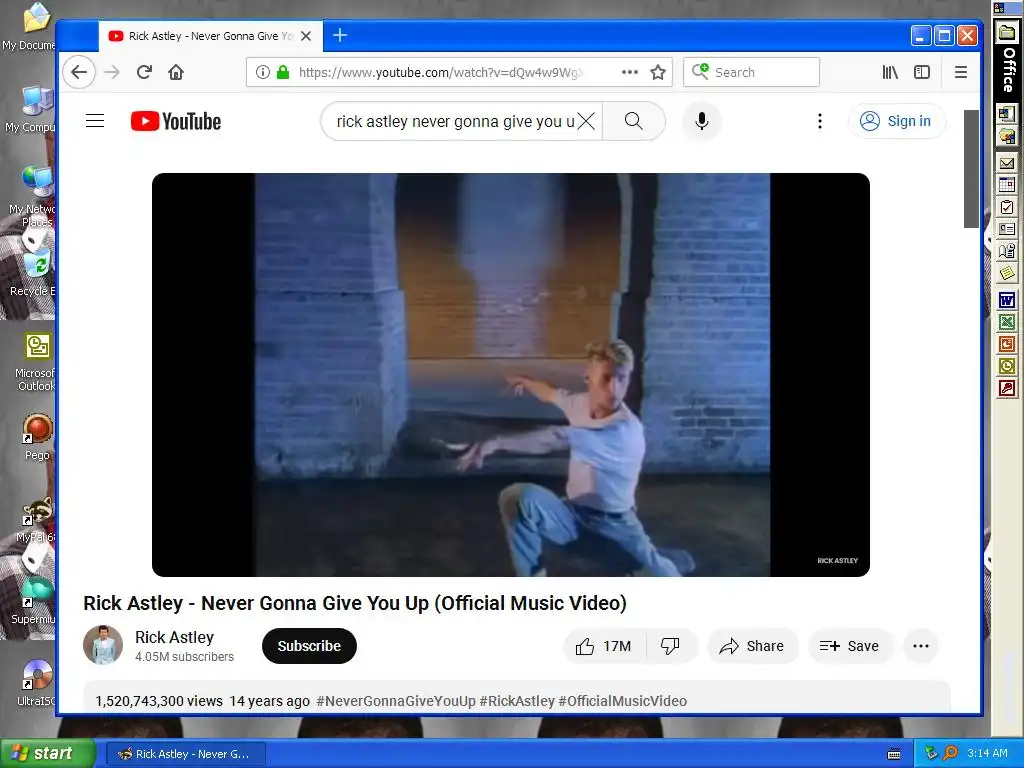Toggle the browser sidebar view

click(921, 72)
